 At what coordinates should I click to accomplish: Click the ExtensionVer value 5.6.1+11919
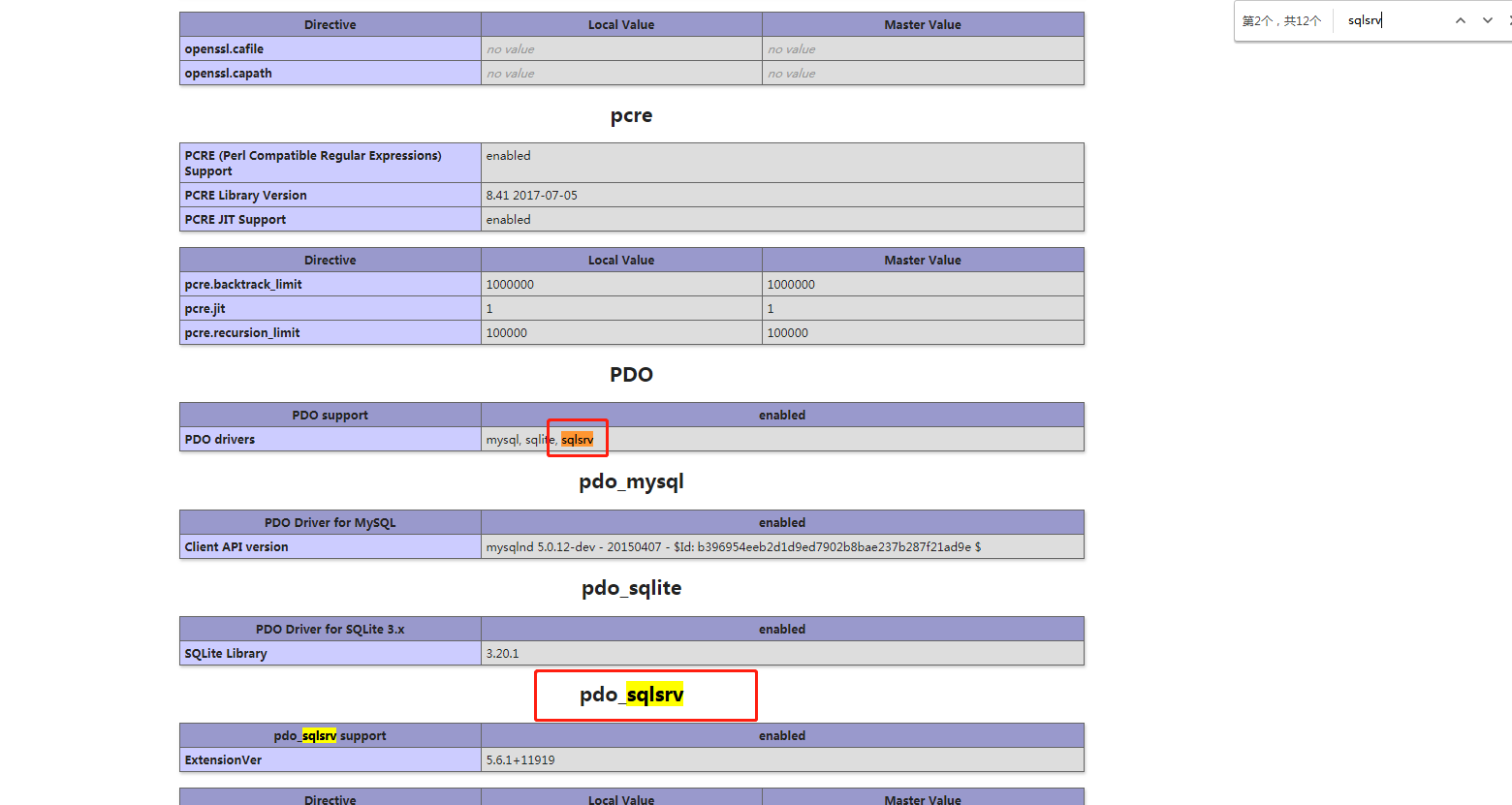click(520, 760)
